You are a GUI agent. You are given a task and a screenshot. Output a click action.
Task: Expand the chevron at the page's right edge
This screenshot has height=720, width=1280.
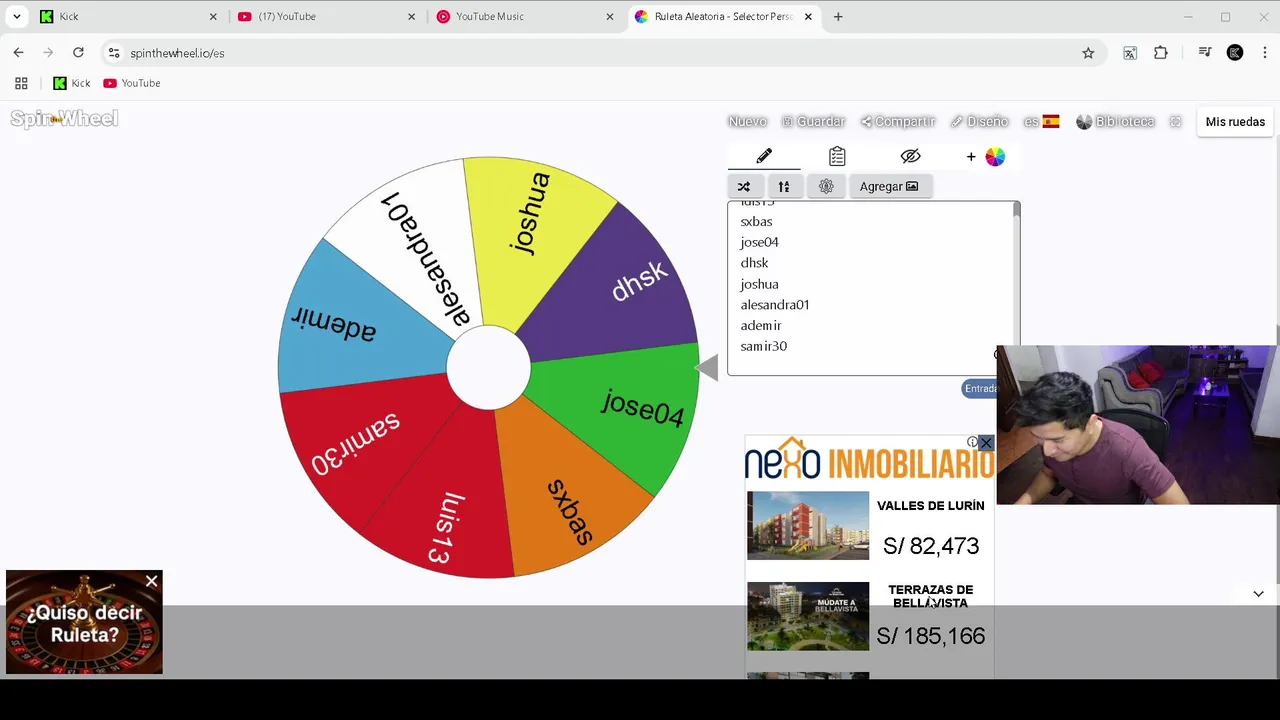pyautogui.click(x=1258, y=594)
